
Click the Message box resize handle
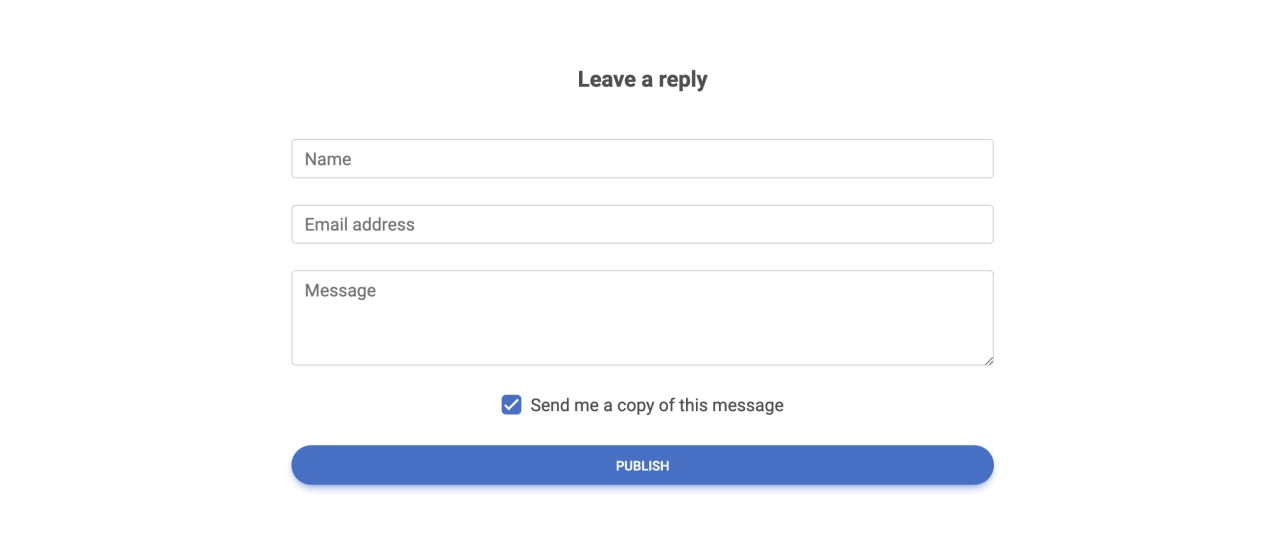point(988,360)
